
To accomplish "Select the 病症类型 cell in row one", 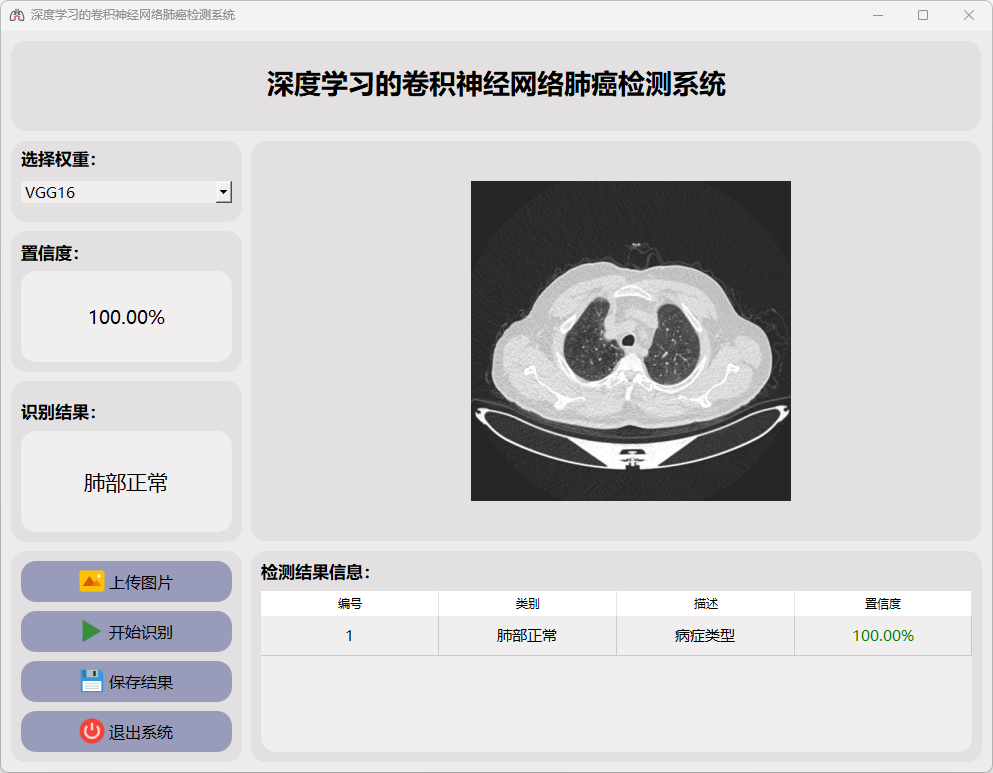I will click(x=705, y=636).
